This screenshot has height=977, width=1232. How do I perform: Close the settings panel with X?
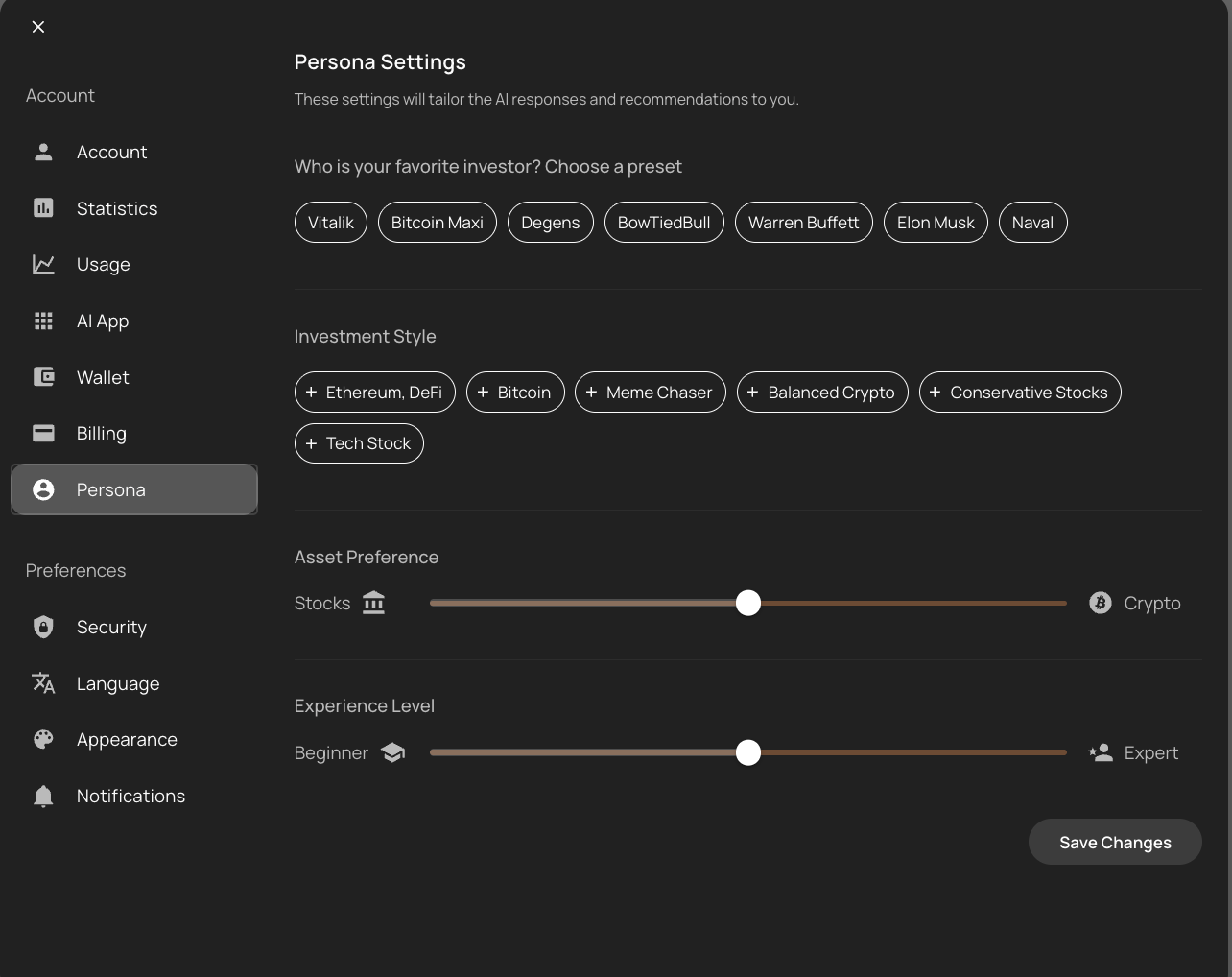pos(38,27)
